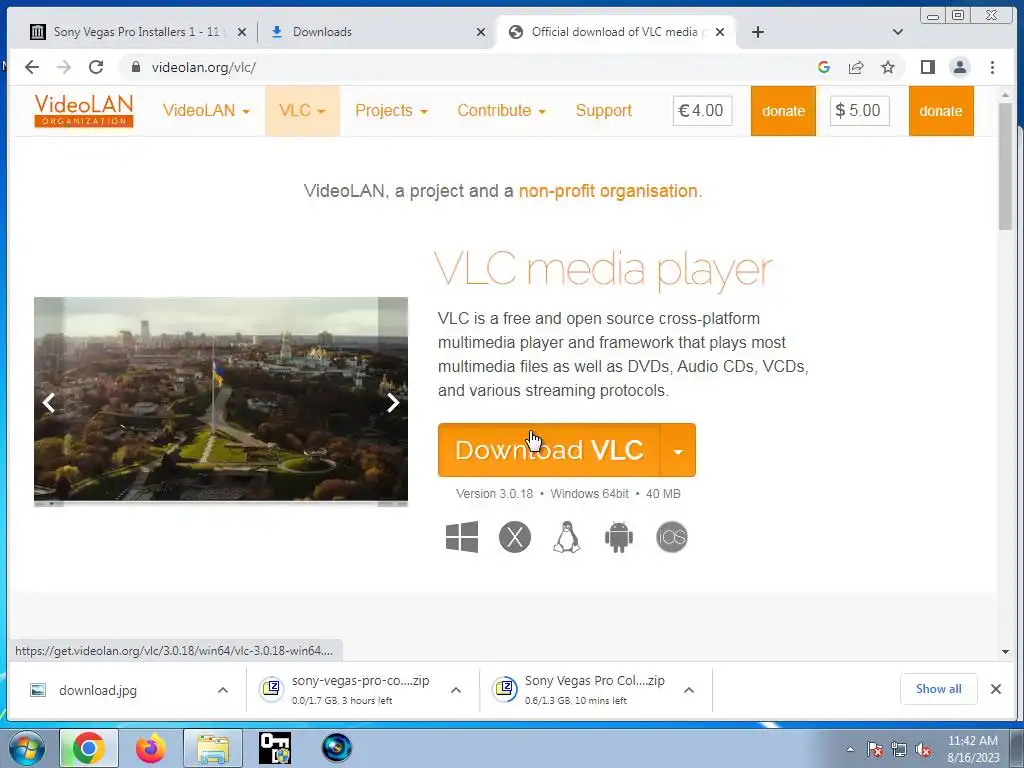The height and width of the screenshot is (768, 1024).
Task: Show previous carousel image
Action: click(x=48, y=402)
